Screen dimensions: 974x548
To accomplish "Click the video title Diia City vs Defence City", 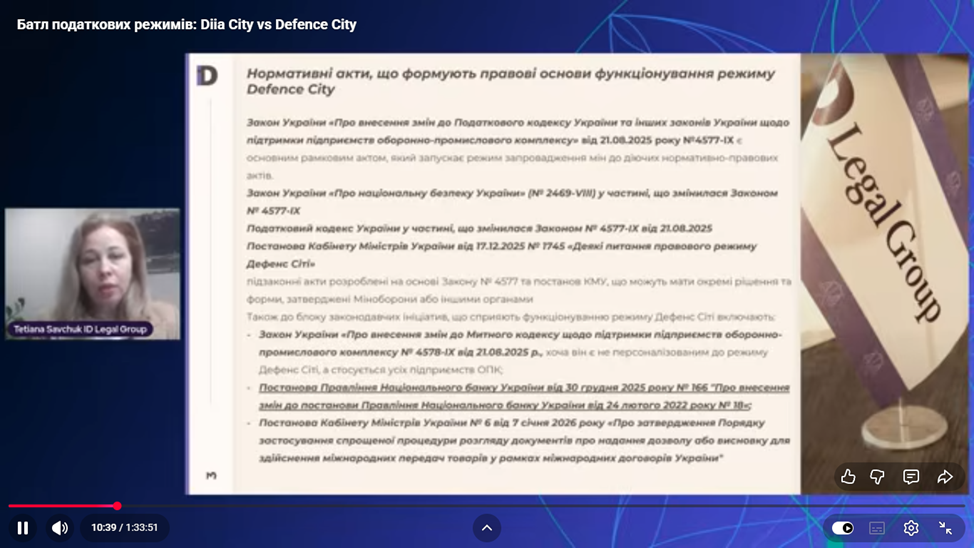I will coord(187,24).
